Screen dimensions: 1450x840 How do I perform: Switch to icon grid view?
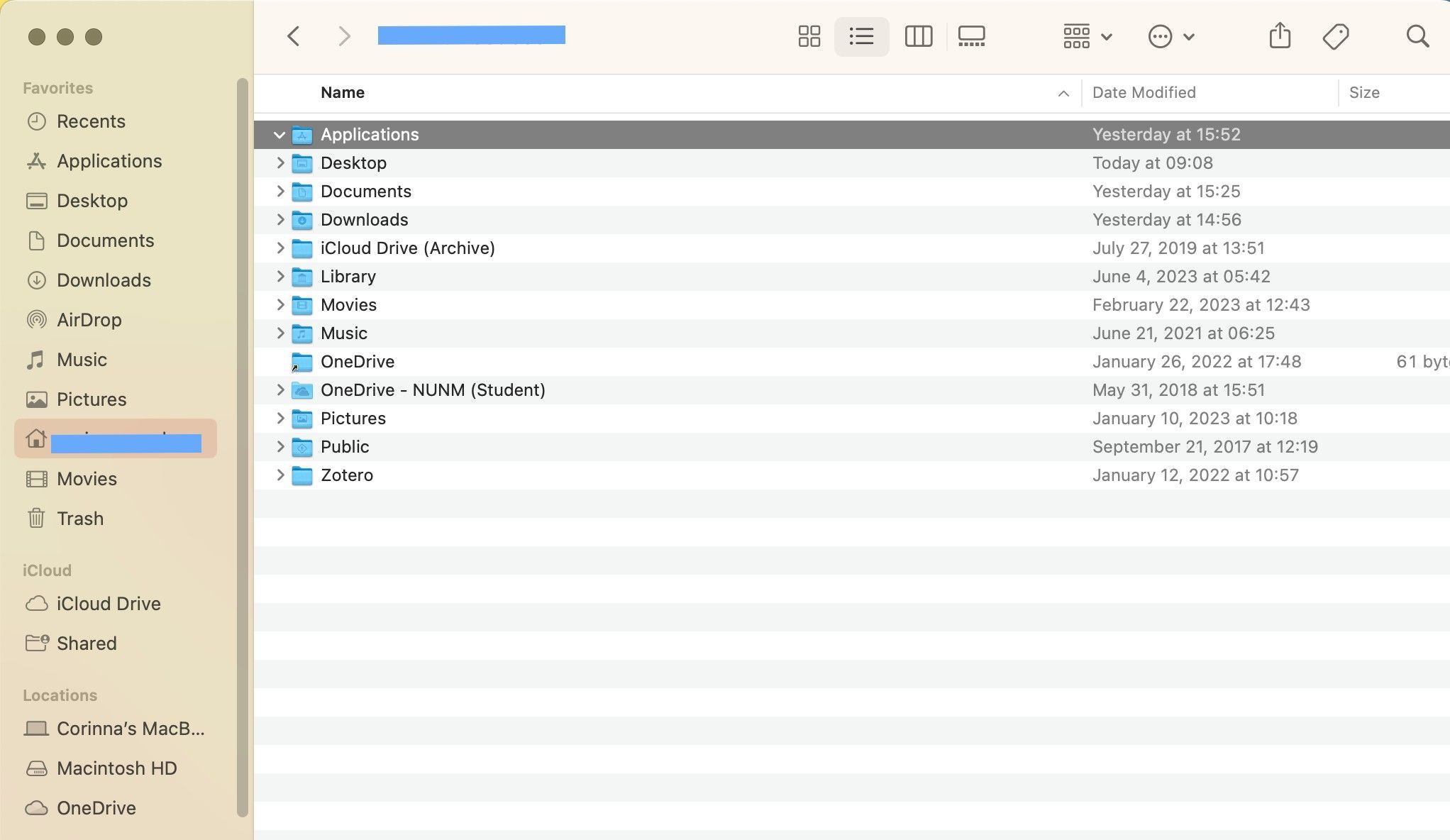point(807,36)
